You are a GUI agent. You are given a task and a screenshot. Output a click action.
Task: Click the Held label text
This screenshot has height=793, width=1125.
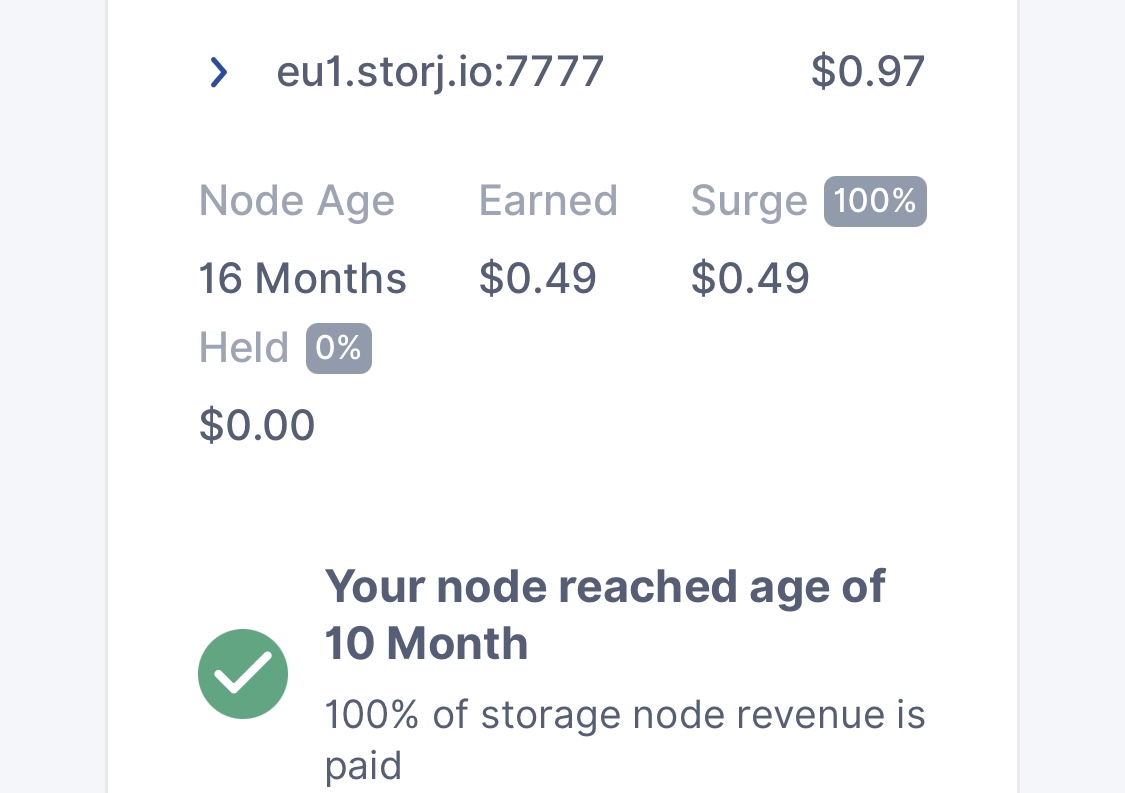[x=243, y=348]
